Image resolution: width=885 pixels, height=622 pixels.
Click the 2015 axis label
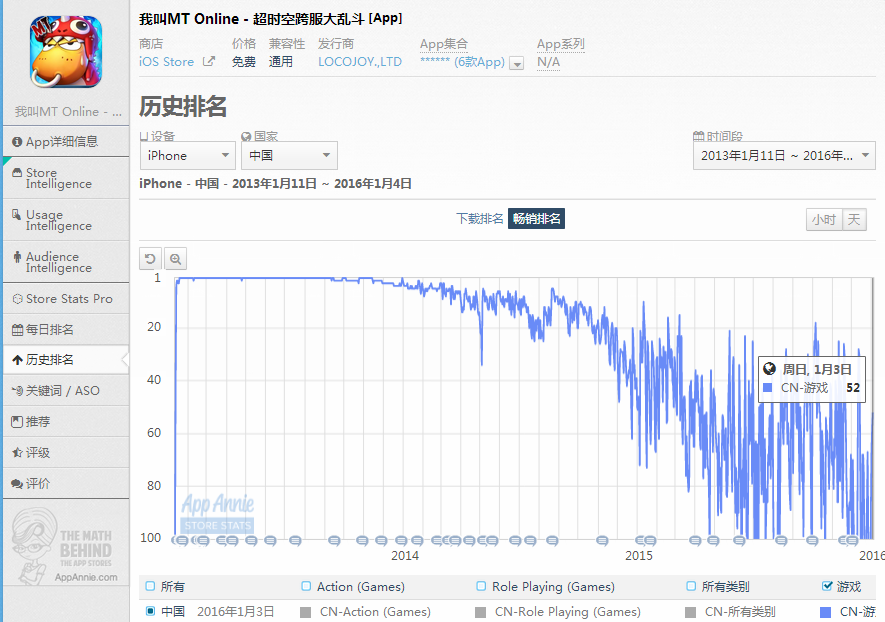point(638,556)
